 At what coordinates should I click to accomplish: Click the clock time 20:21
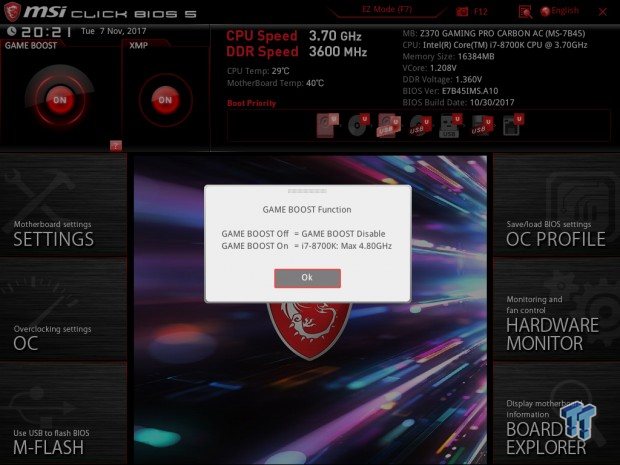[x=46, y=32]
